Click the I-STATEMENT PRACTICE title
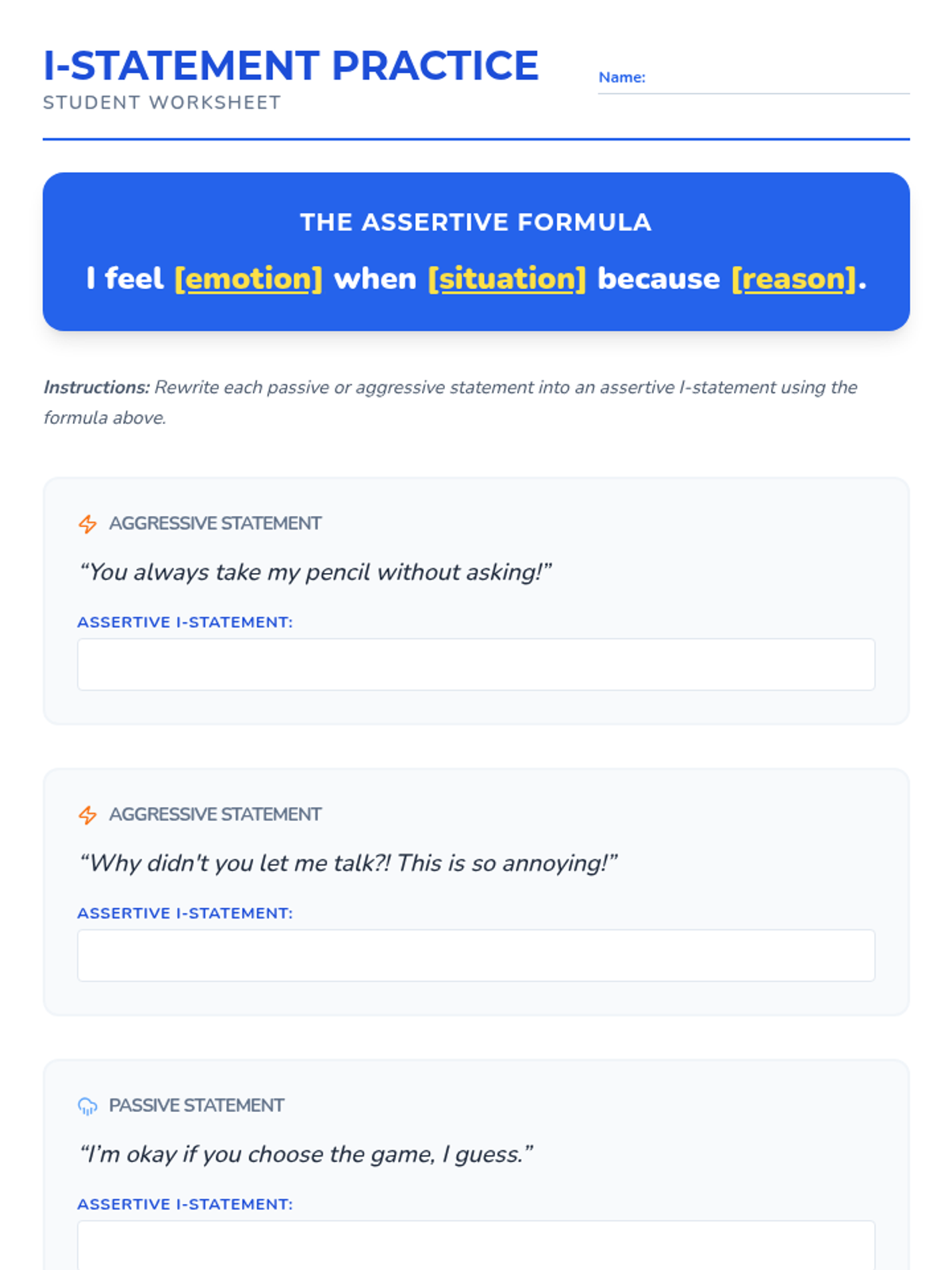Screen dimensions: 952x1270 (x=291, y=65)
